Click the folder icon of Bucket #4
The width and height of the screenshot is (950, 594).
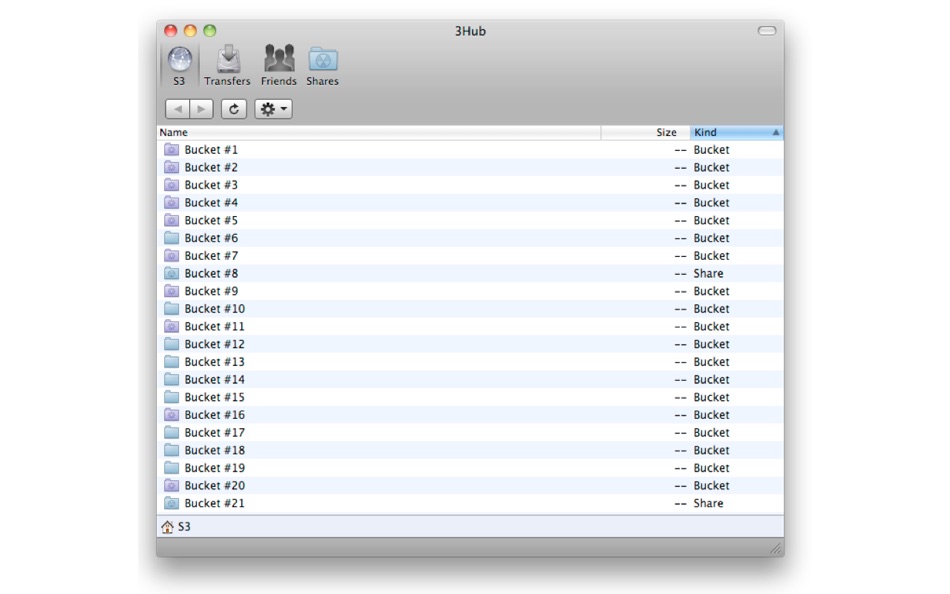[x=171, y=202]
